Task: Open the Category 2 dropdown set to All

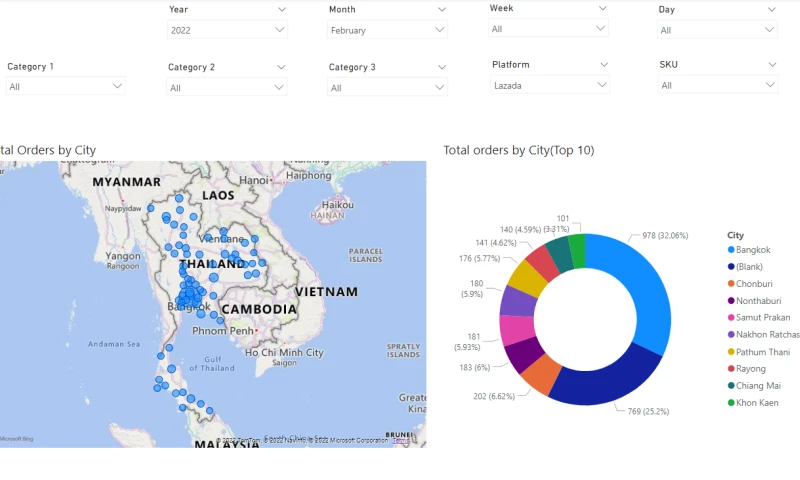Action: click(x=227, y=87)
